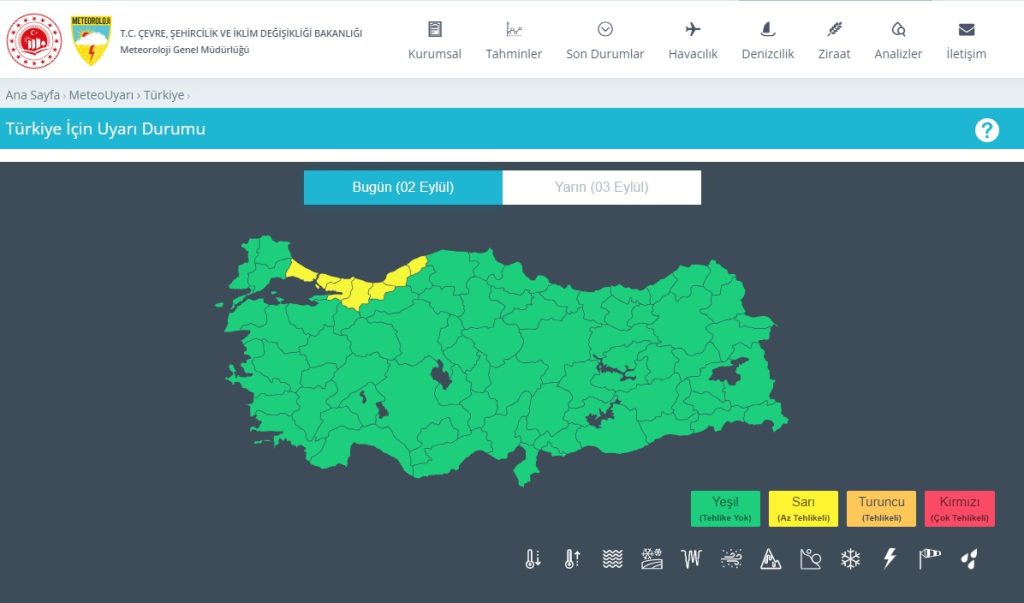Click the Denizcilik sailboat icon
The image size is (1024, 603).
click(768, 29)
